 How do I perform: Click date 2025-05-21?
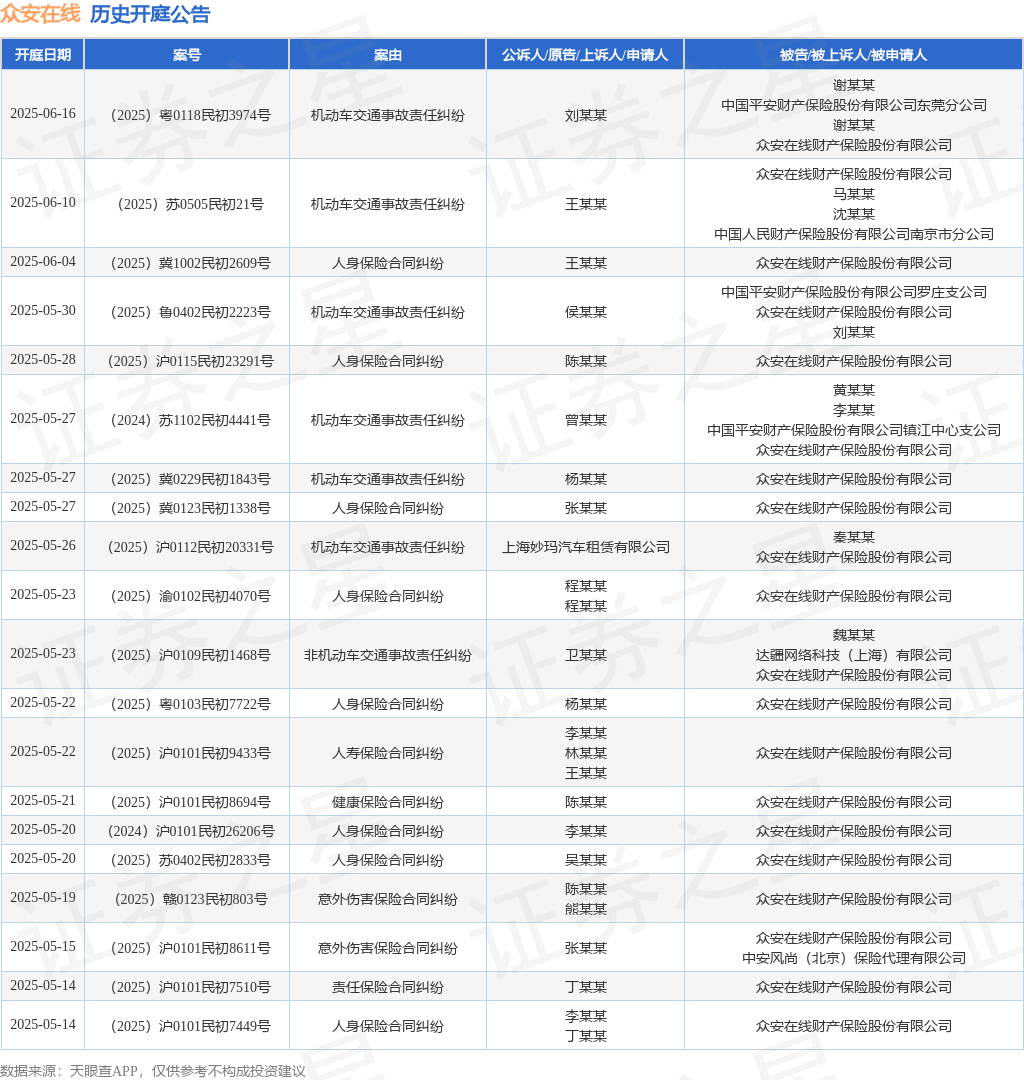point(43,800)
